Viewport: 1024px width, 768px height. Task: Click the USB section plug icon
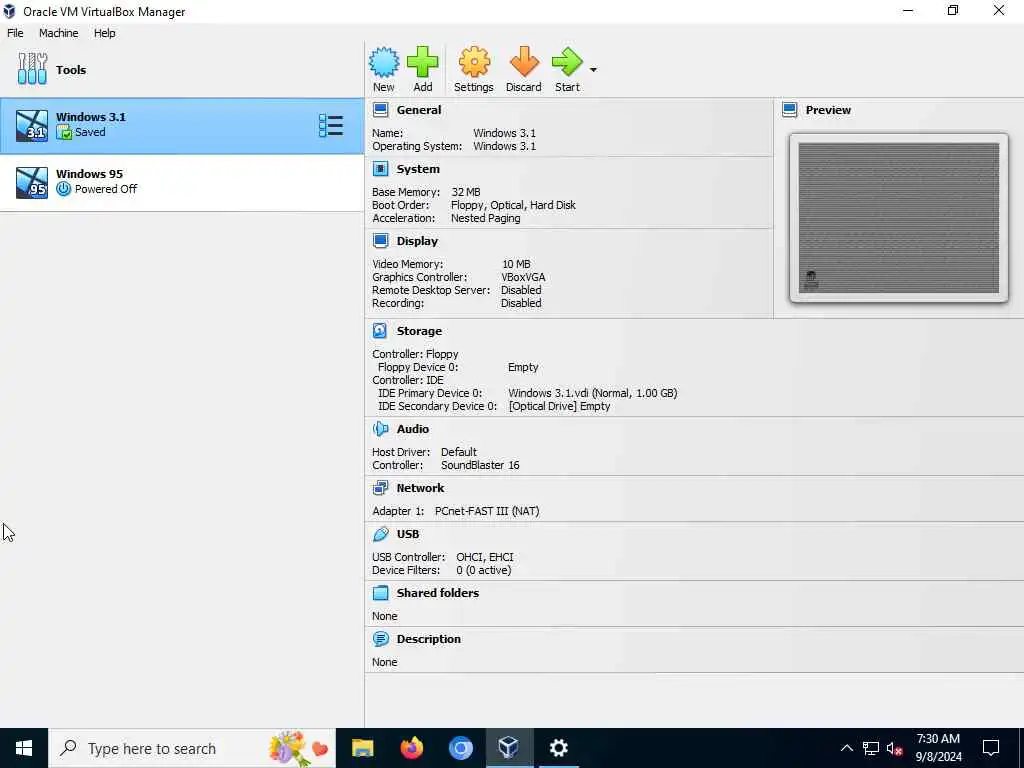tap(380, 534)
